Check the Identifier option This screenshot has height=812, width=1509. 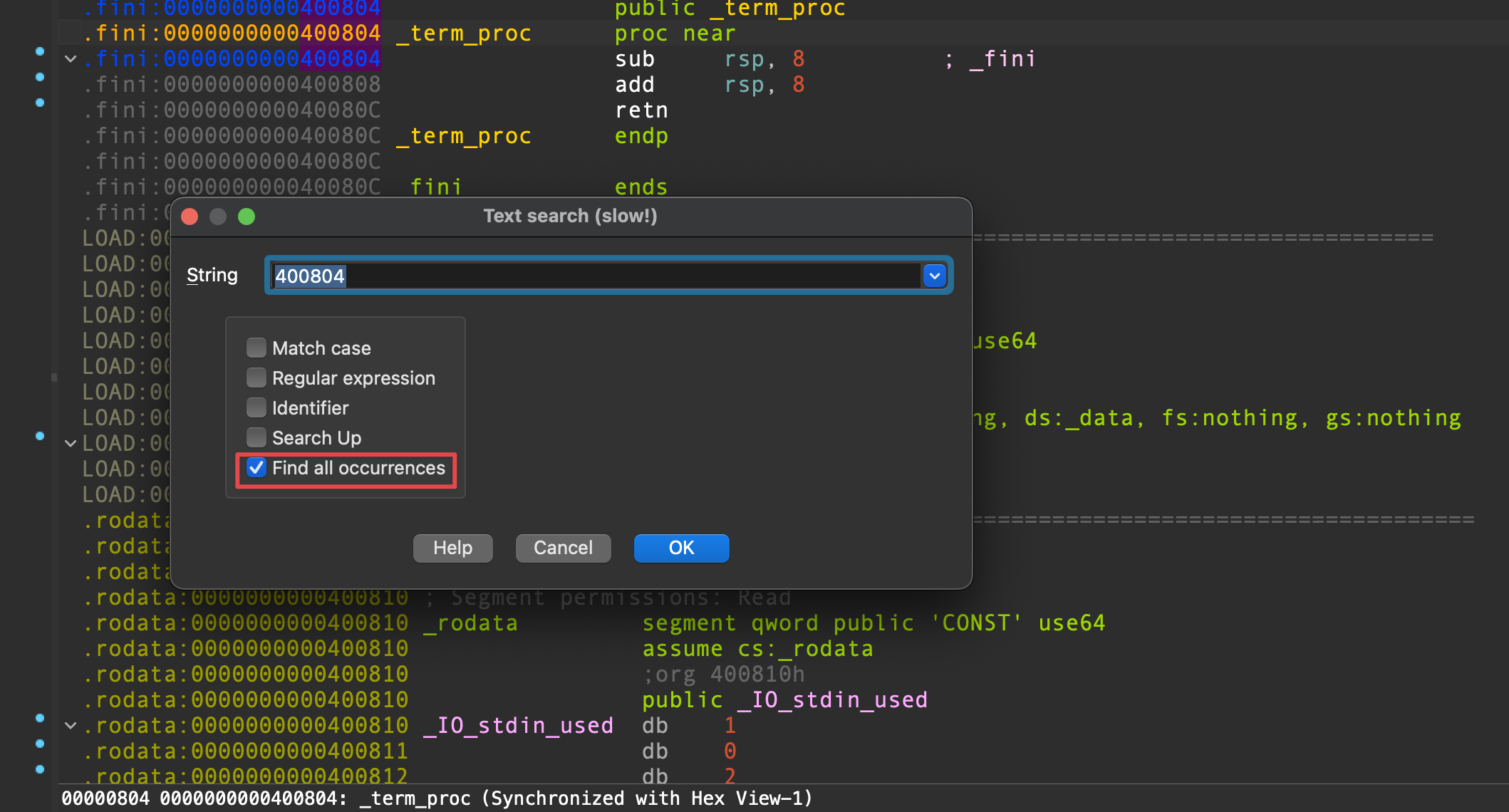256,408
